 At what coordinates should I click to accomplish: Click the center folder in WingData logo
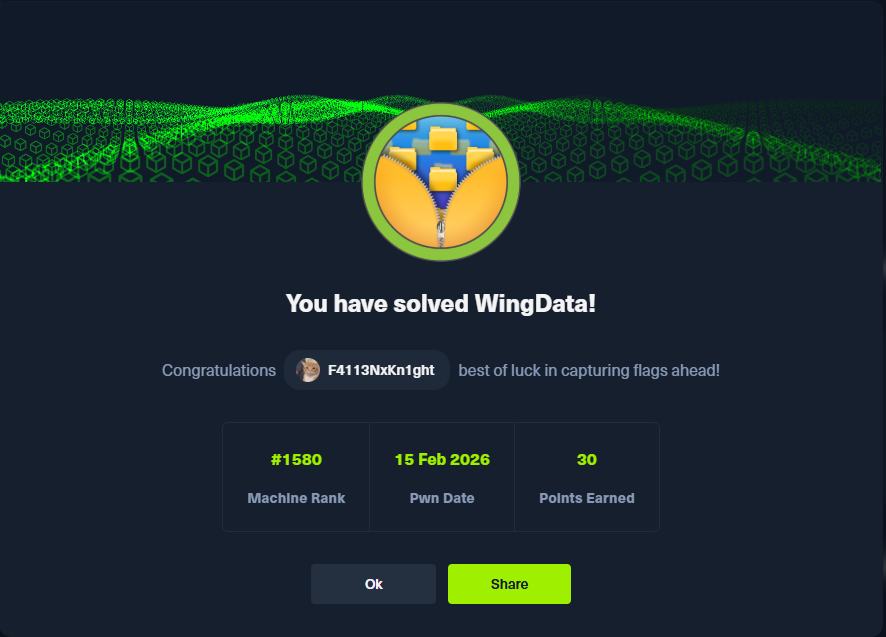point(442,179)
